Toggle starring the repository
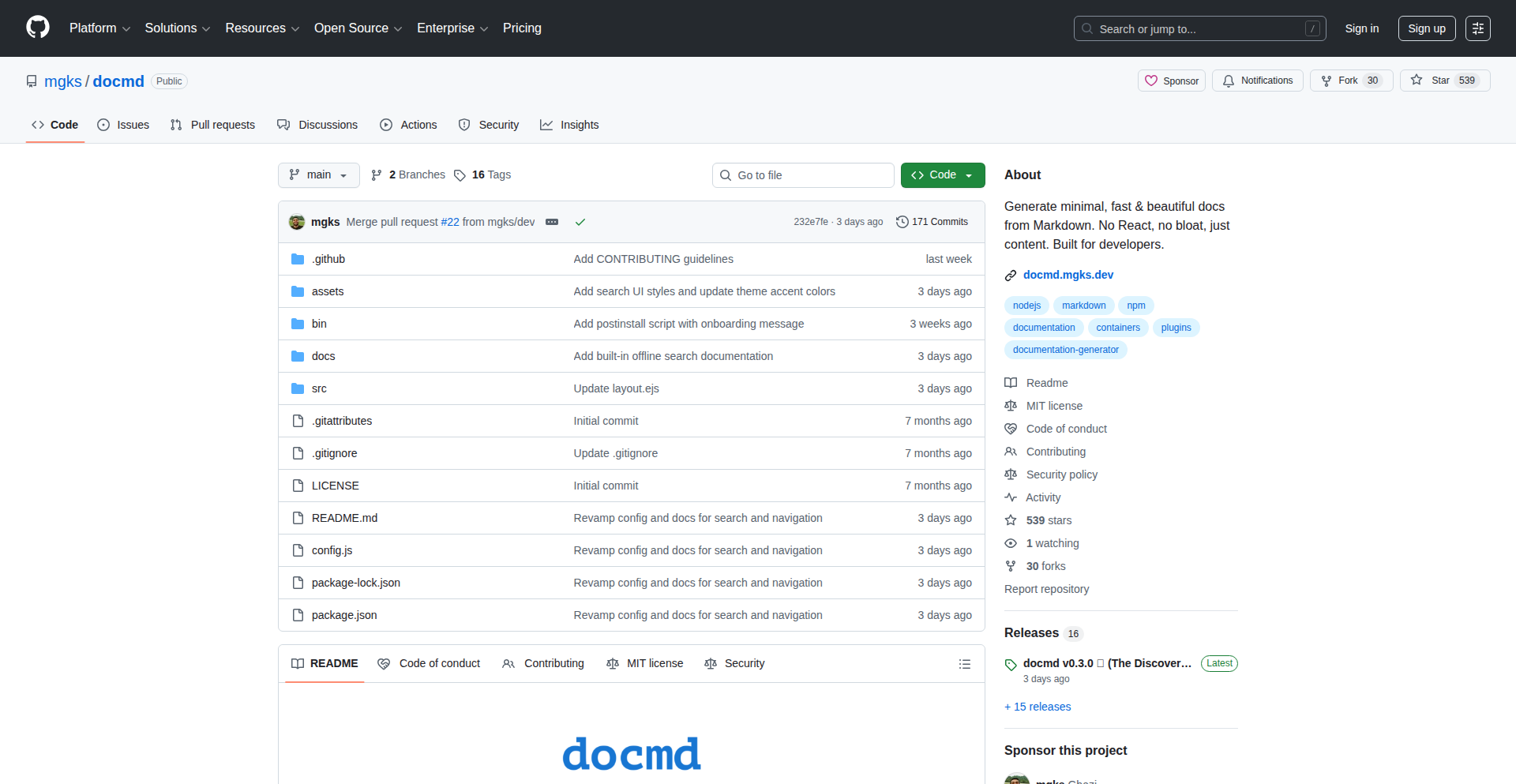The image size is (1516, 784). pyautogui.click(x=1445, y=81)
